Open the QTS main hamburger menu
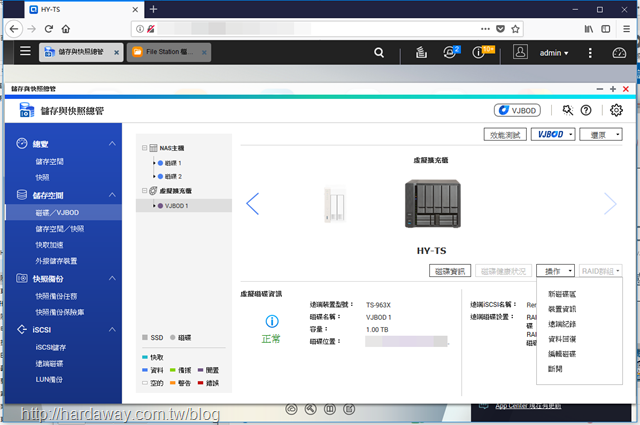The width and height of the screenshot is (640, 425). tap(25, 51)
